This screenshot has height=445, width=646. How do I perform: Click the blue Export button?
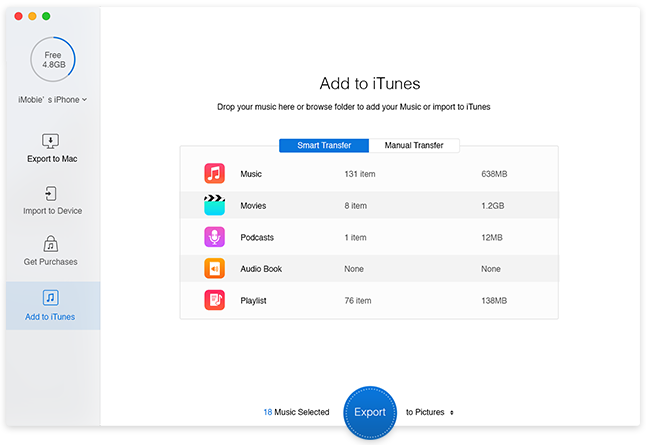[x=370, y=412]
